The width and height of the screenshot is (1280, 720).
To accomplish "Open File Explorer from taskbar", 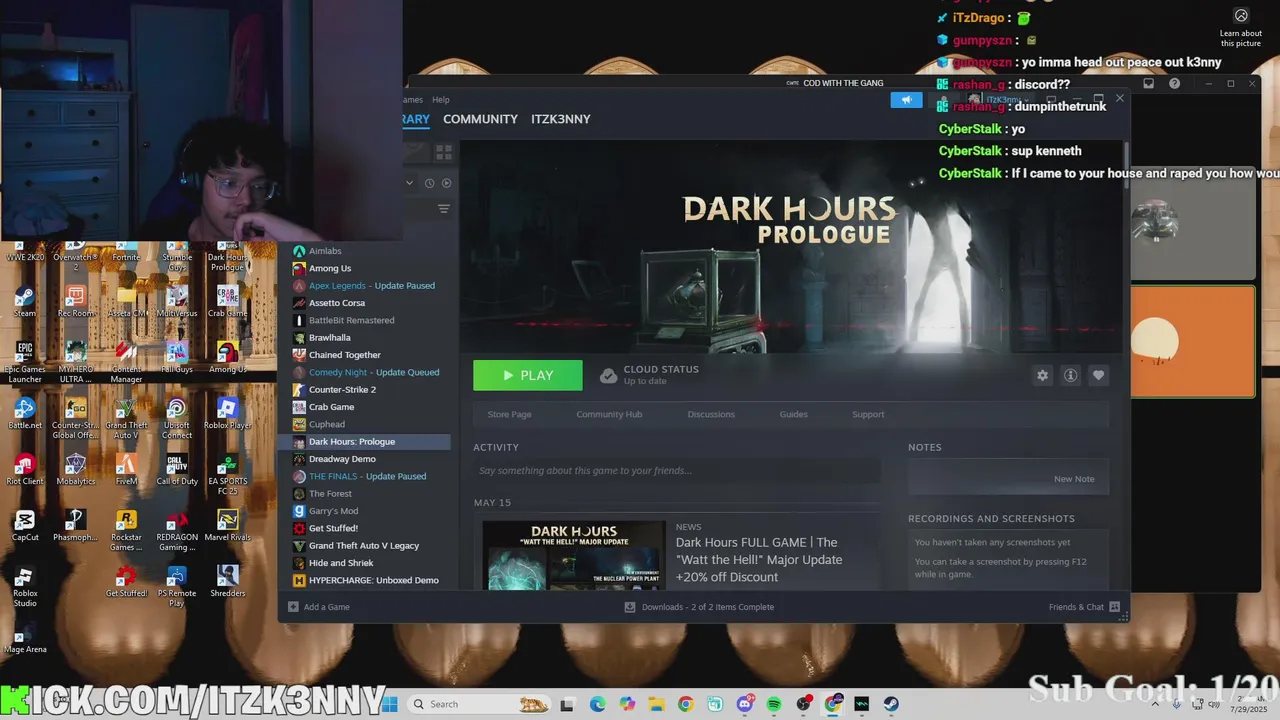I will tap(656, 704).
